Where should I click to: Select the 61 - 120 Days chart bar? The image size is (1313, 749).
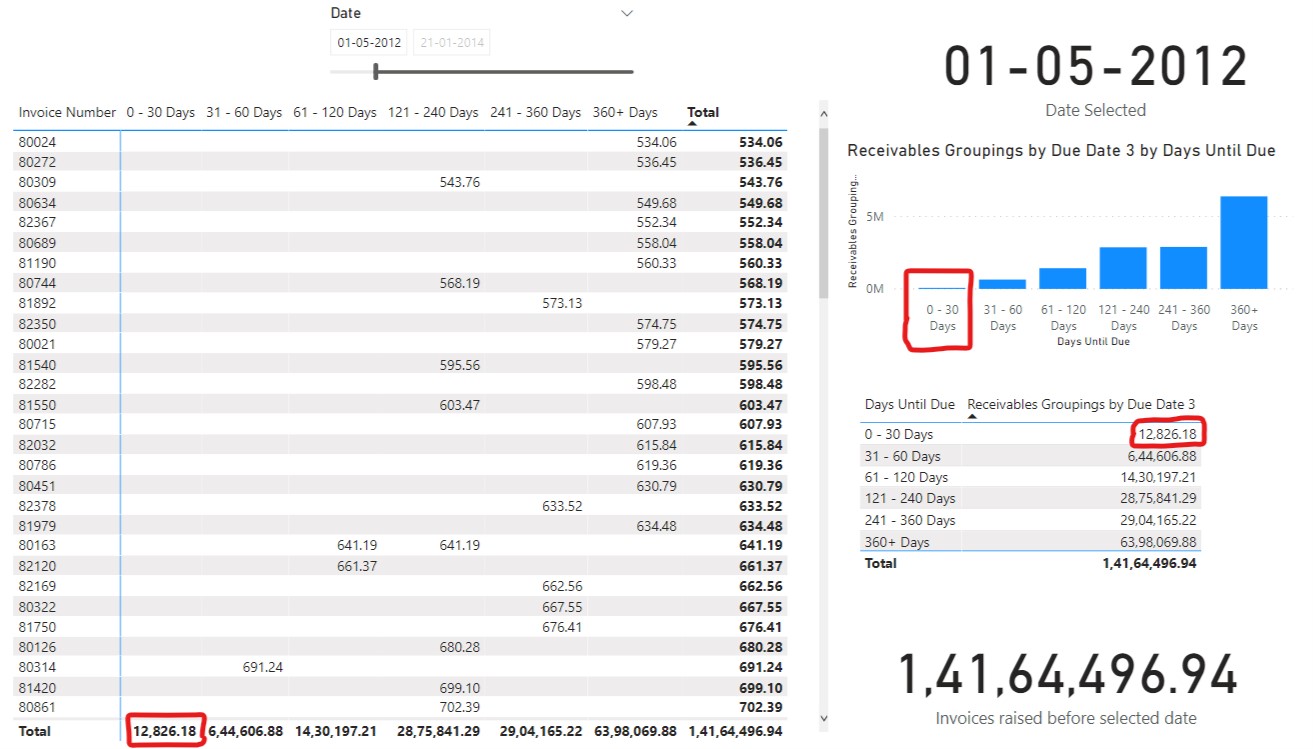click(x=1063, y=278)
